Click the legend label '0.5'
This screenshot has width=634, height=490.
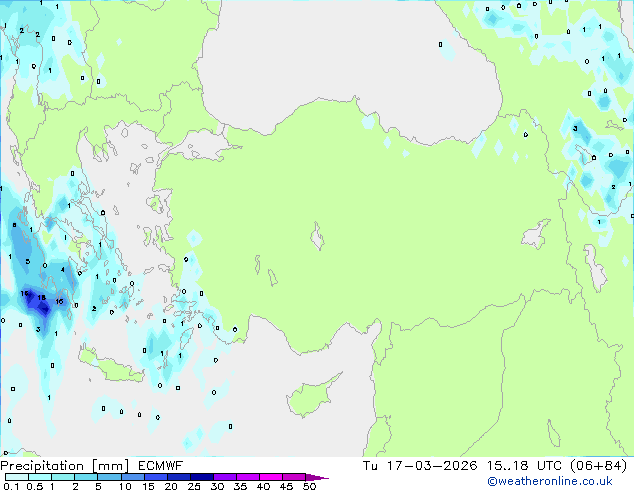(x=35, y=486)
